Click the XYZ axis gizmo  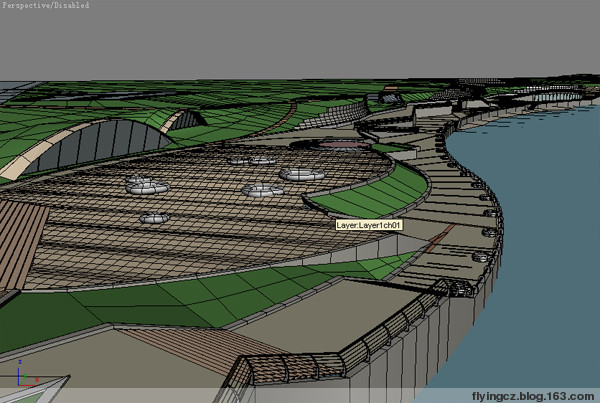[27, 374]
